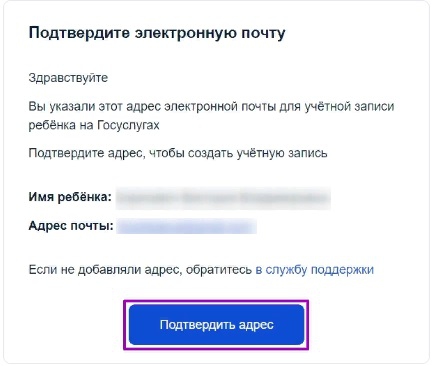This screenshot has height=366, width=433.
Task: Click the blue Подтвердить адрес button
Action: pyautogui.click(x=217, y=324)
